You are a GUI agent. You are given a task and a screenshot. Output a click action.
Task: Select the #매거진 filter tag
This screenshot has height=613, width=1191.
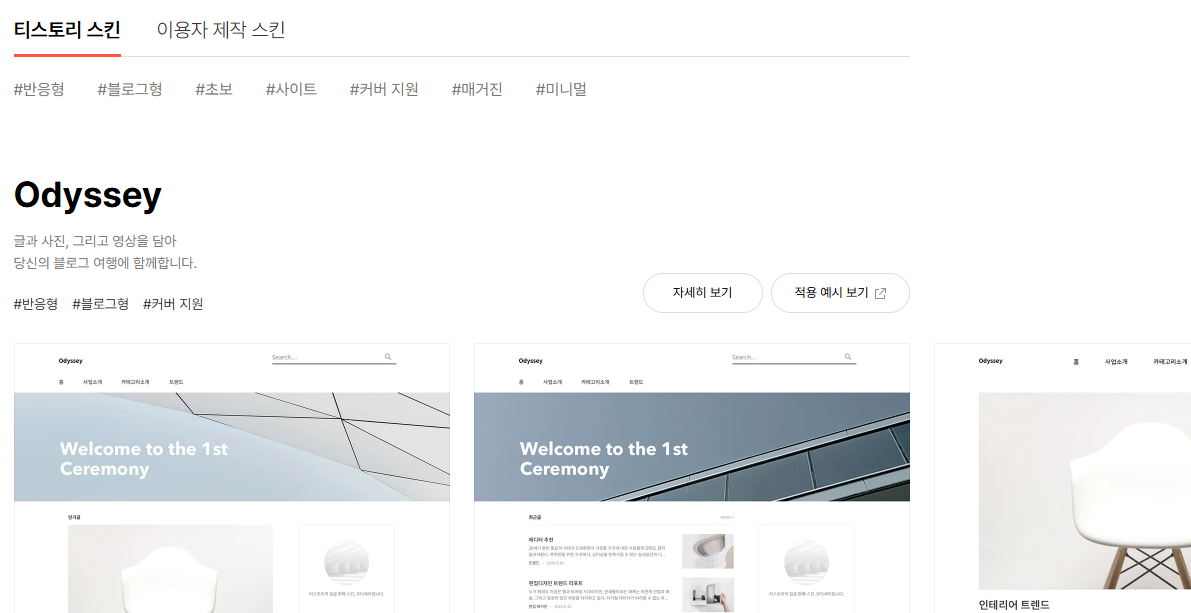[476, 88]
